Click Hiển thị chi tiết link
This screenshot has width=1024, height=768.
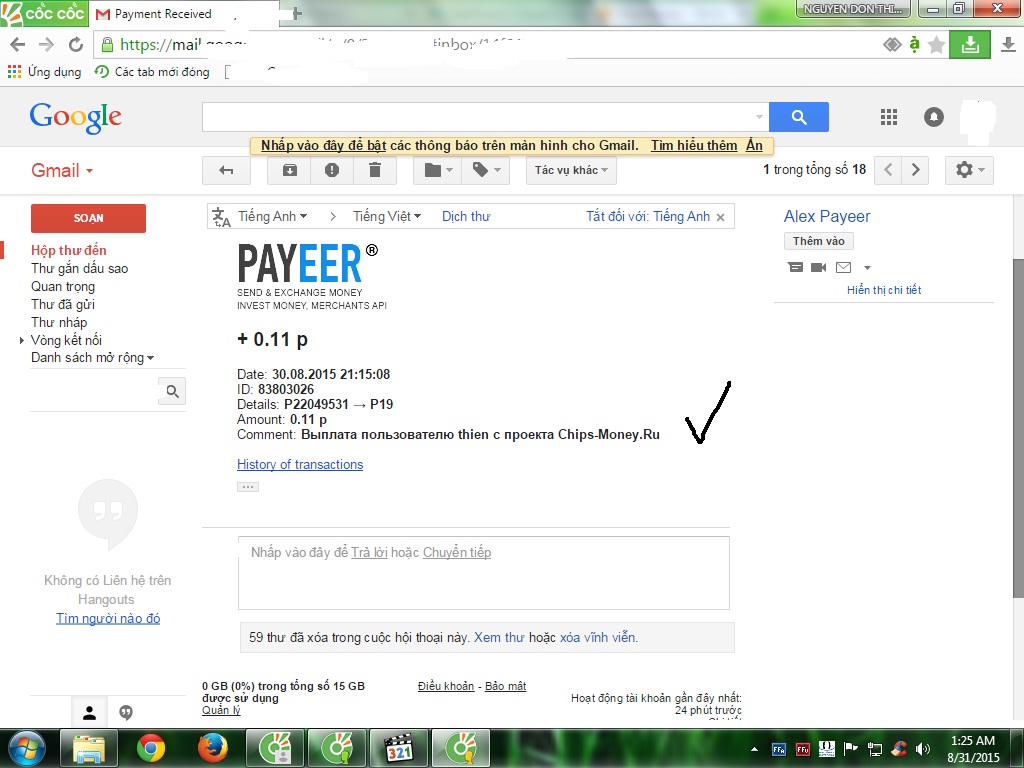pos(884,290)
